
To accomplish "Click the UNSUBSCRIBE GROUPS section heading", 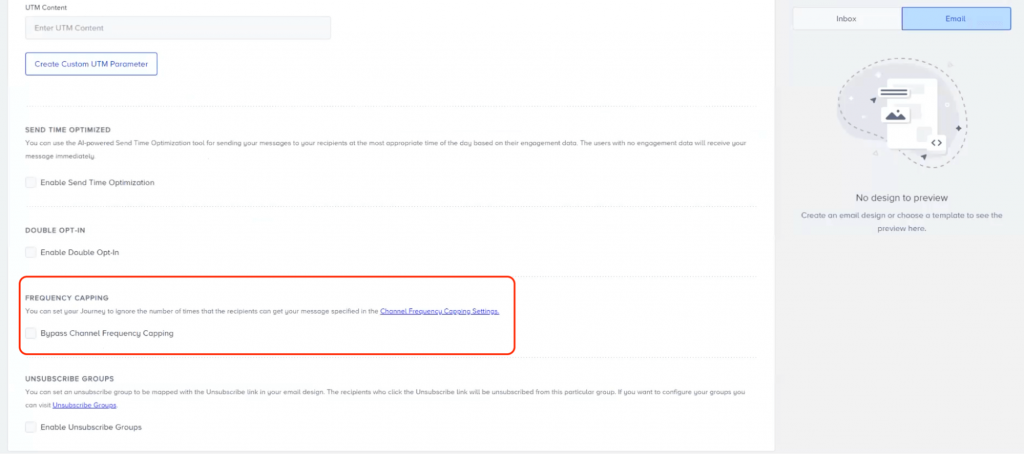I will click(x=69, y=380).
